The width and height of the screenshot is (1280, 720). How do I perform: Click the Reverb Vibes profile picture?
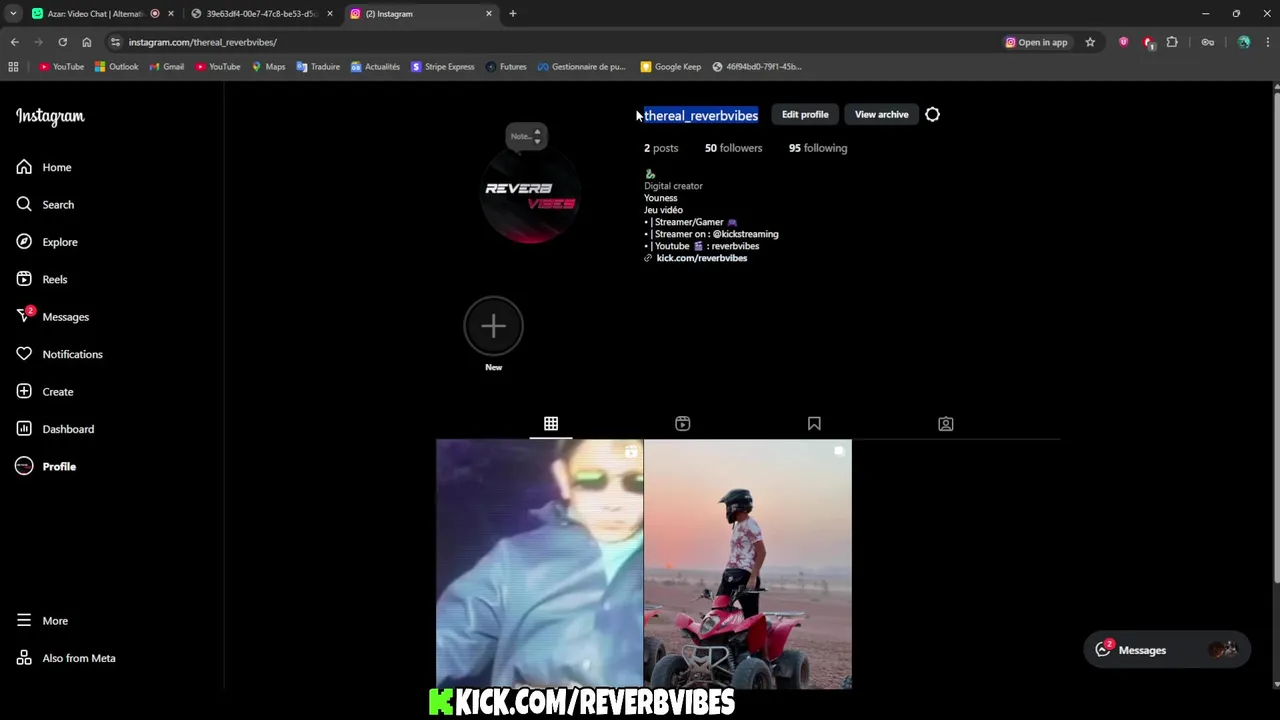point(530,196)
